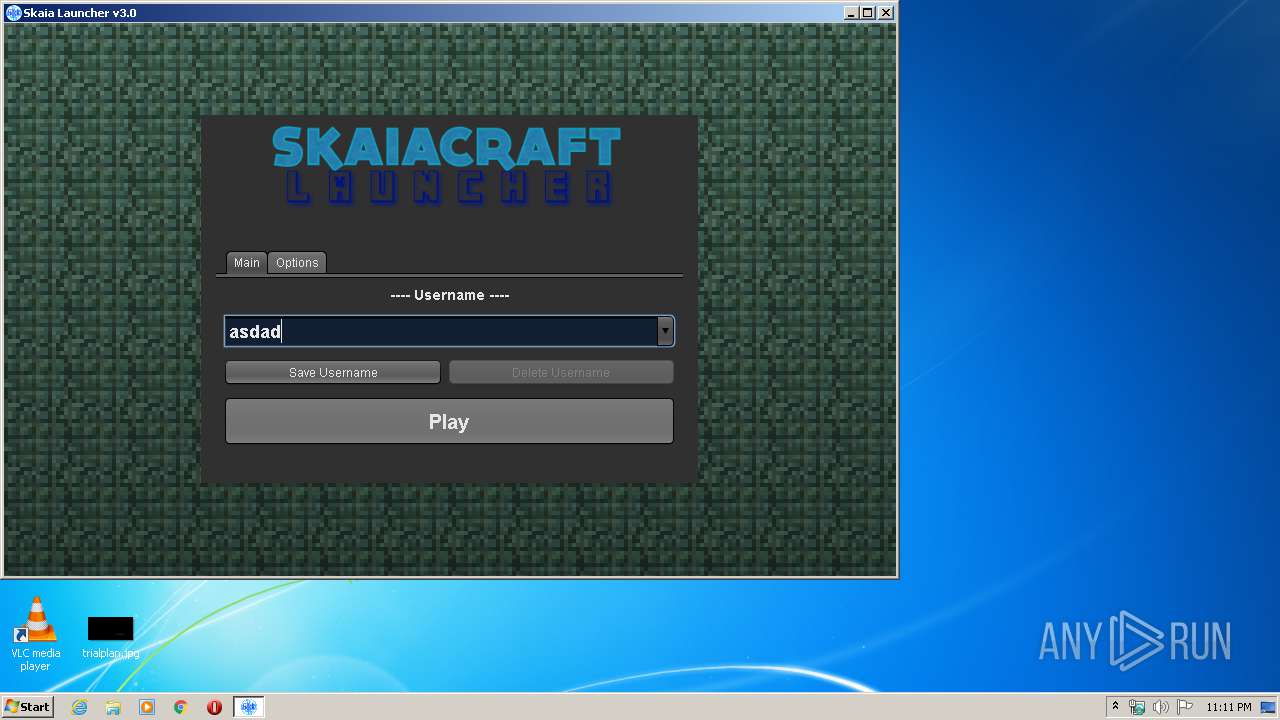Click the Username heading label
The image size is (1280, 720).
point(449,295)
